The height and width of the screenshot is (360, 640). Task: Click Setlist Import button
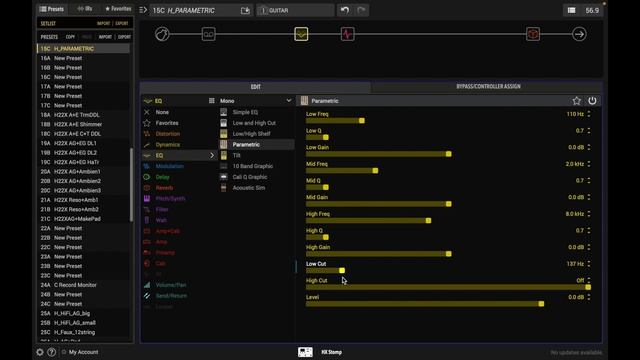tap(103, 24)
